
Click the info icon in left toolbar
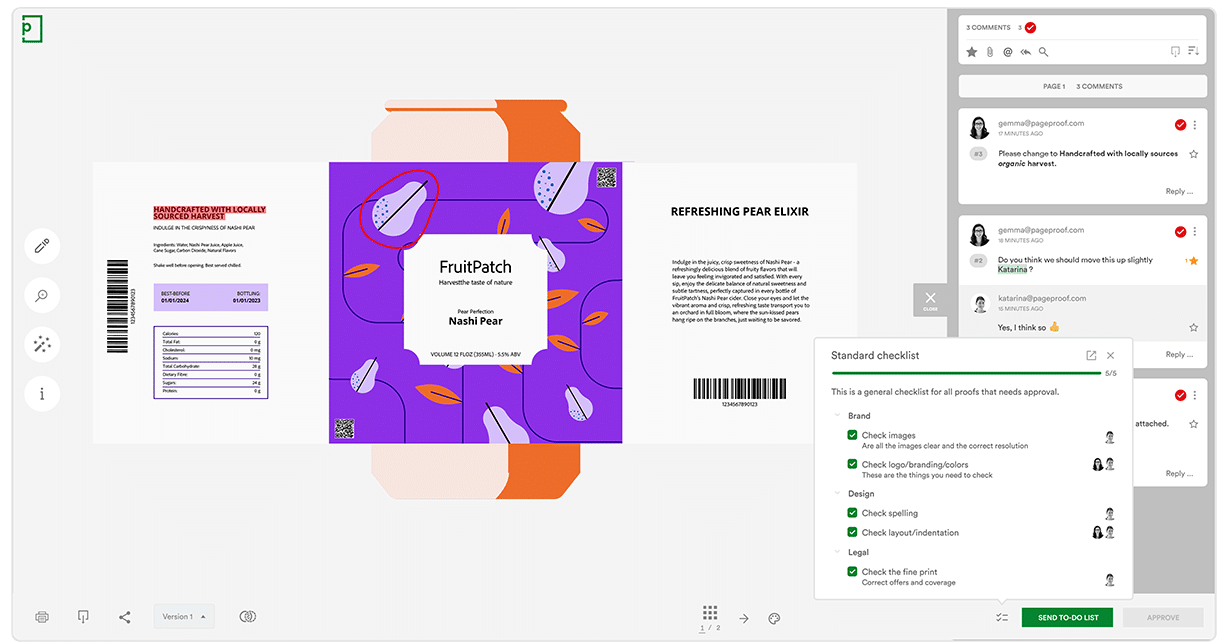(x=42, y=393)
